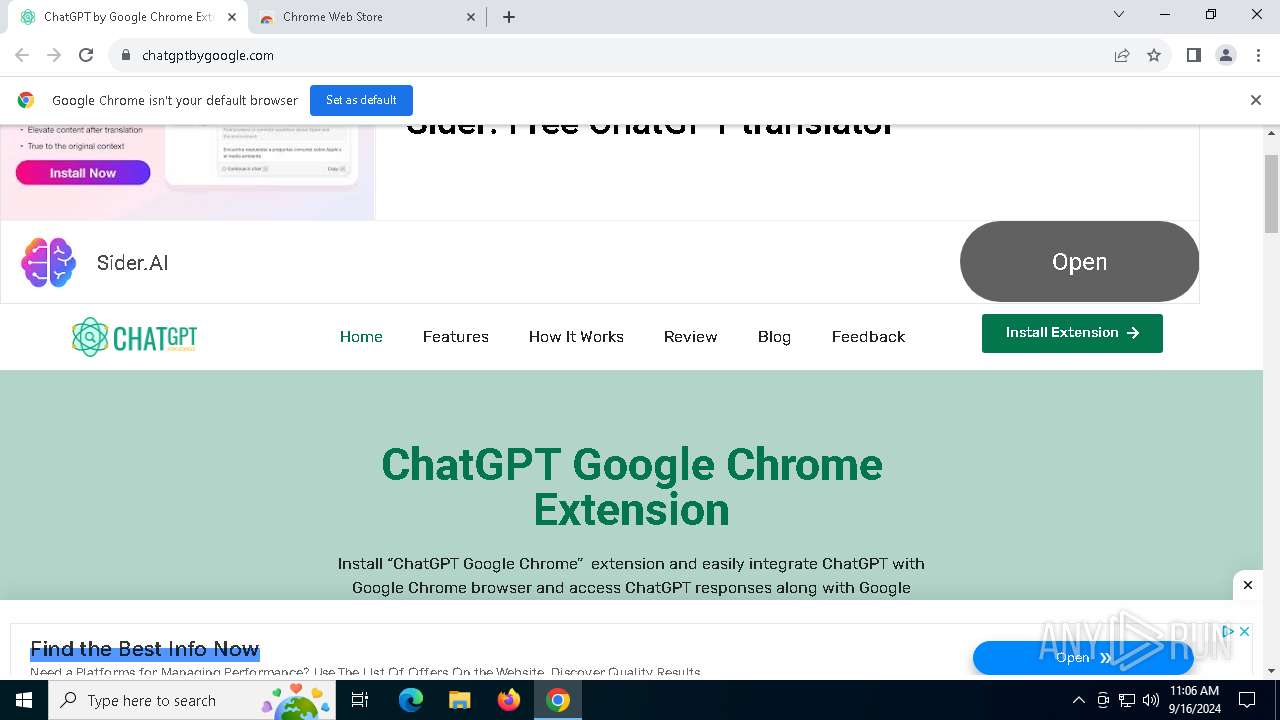Image resolution: width=1280 pixels, height=720 pixels.
Task: Click Set as default button
Action: pyautogui.click(x=361, y=100)
